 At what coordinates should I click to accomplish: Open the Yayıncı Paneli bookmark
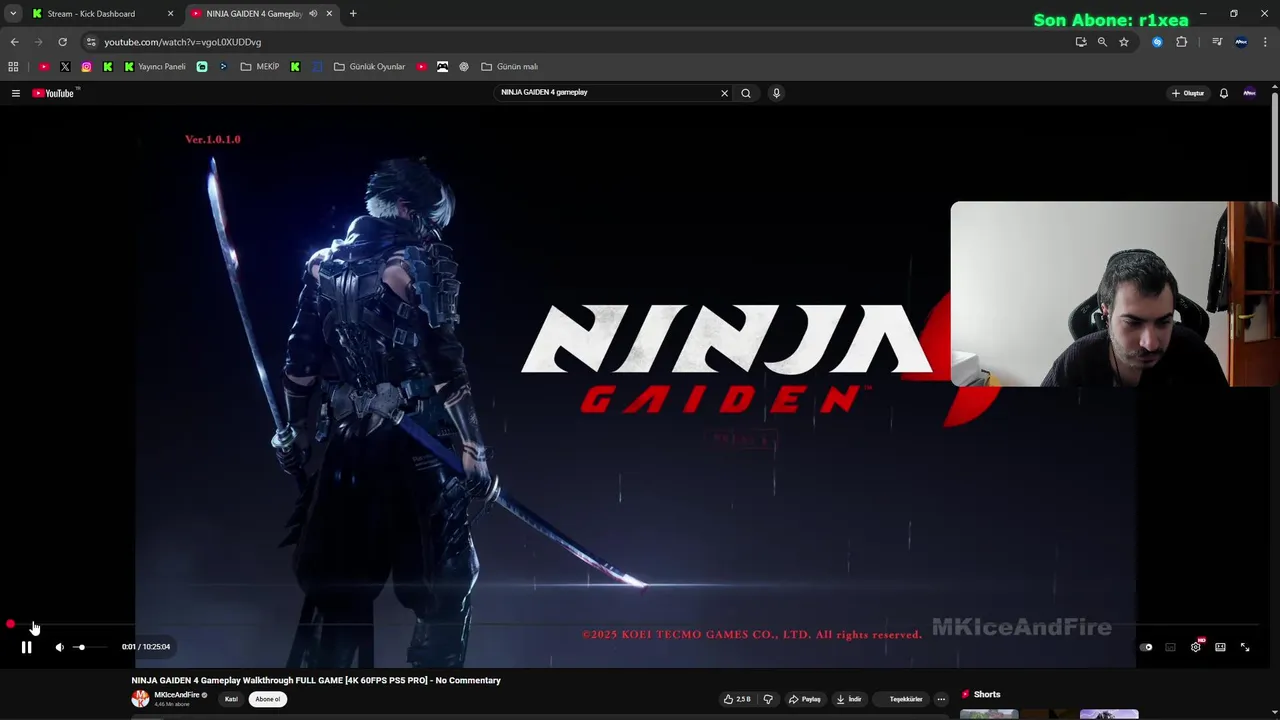point(155,67)
